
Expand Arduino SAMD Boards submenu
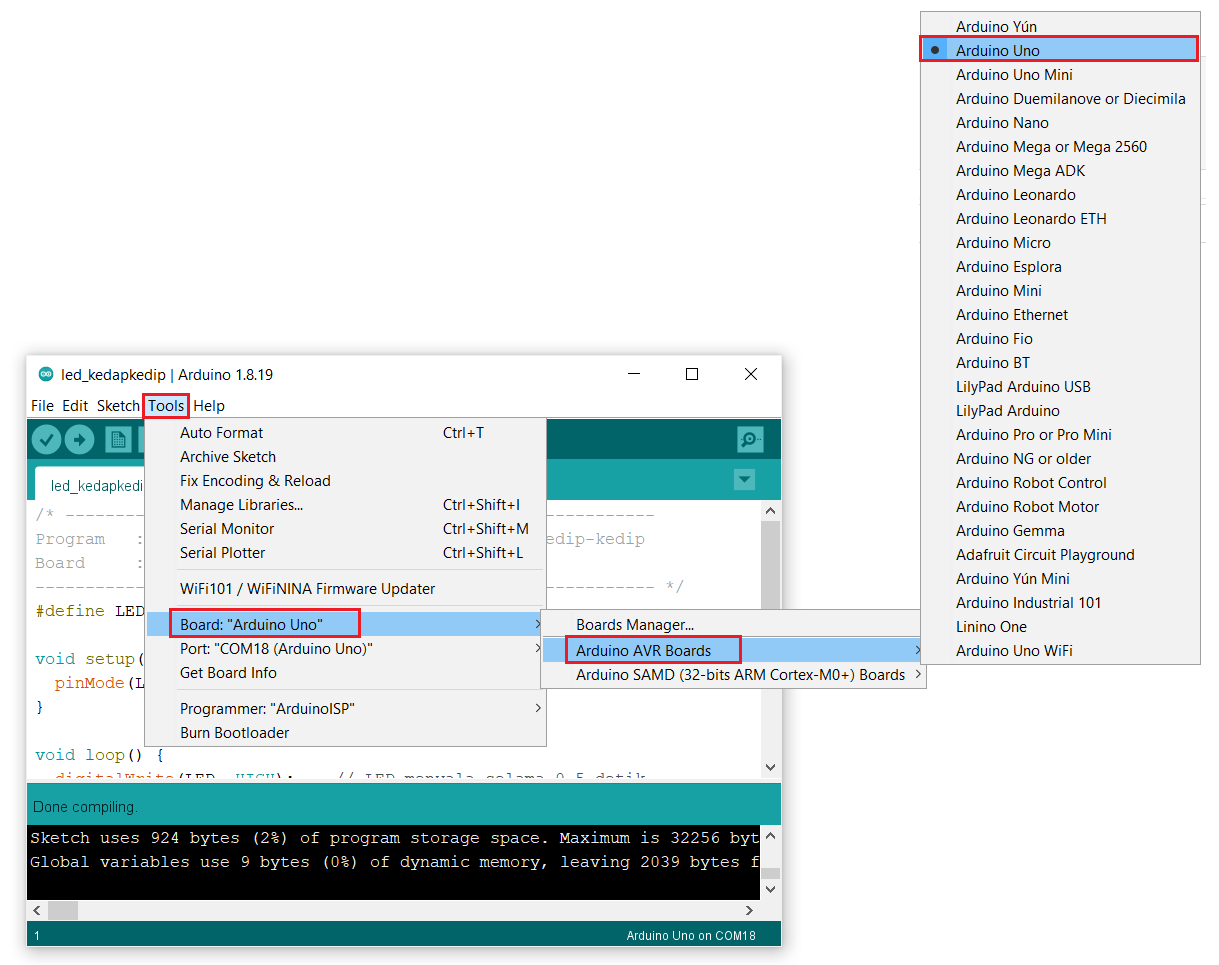pyautogui.click(x=733, y=675)
